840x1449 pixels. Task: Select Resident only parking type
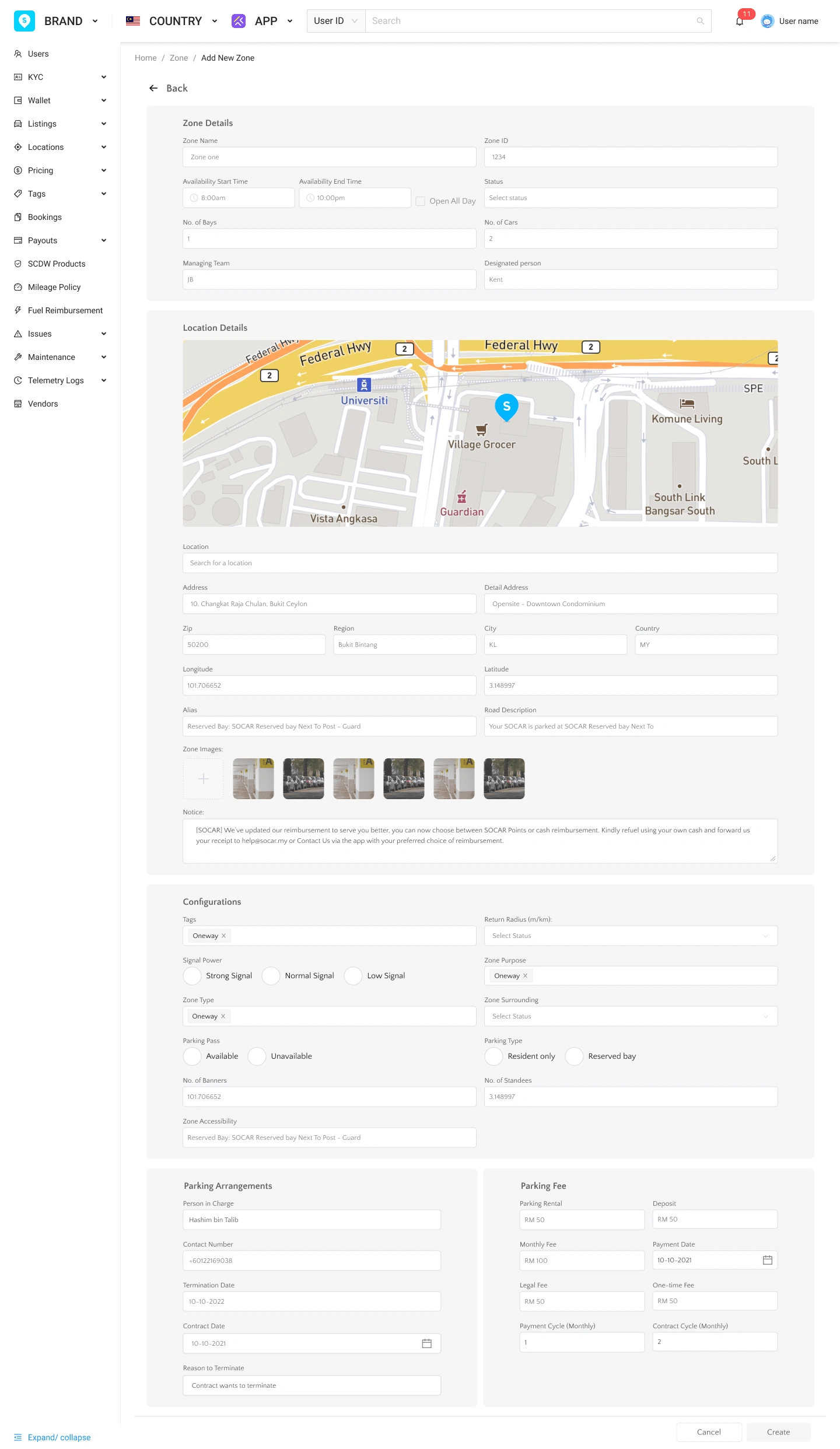[x=494, y=1056]
